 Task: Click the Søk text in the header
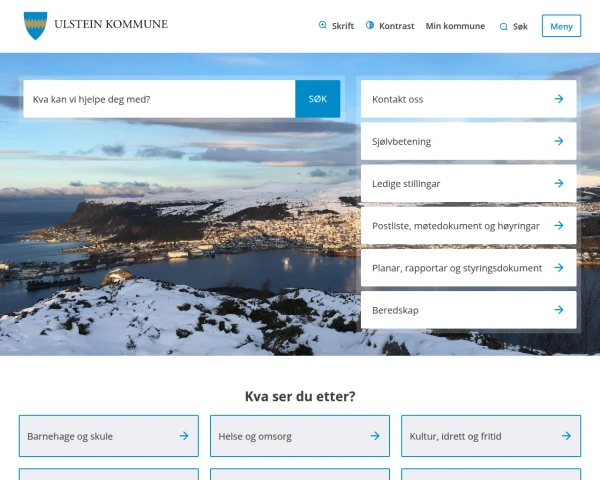click(x=520, y=26)
